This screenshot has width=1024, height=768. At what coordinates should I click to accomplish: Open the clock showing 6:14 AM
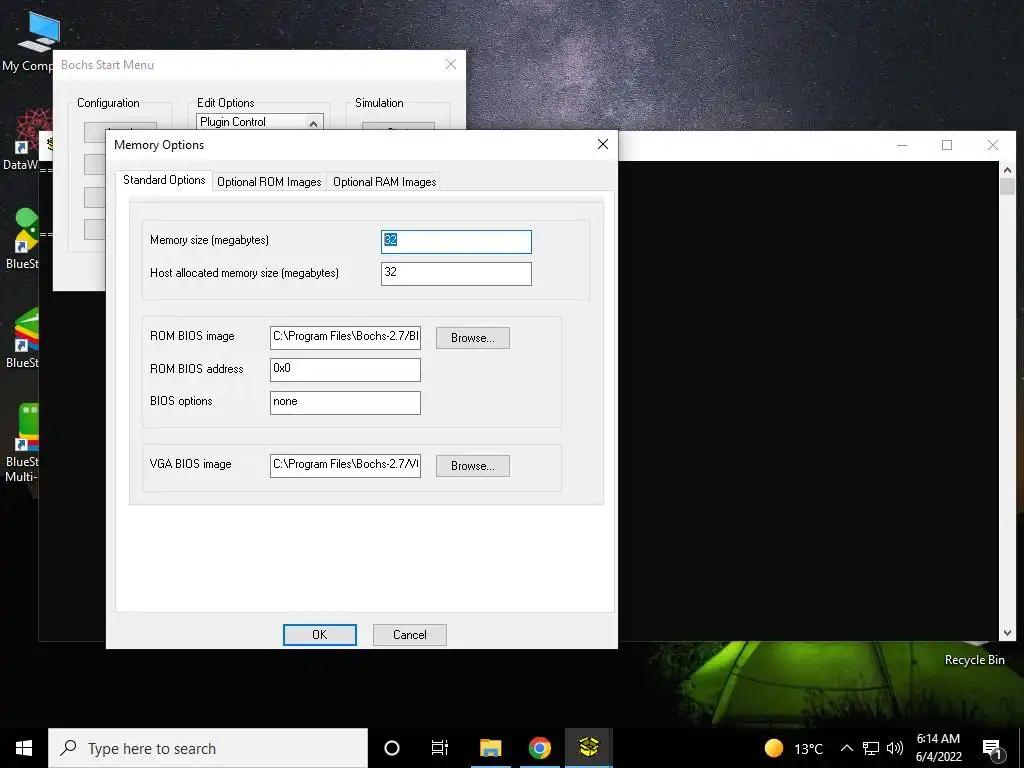point(938,748)
